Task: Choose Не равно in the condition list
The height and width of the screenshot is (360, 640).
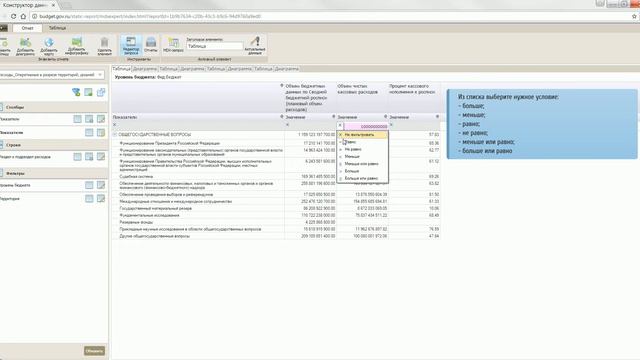Action: tap(362, 149)
